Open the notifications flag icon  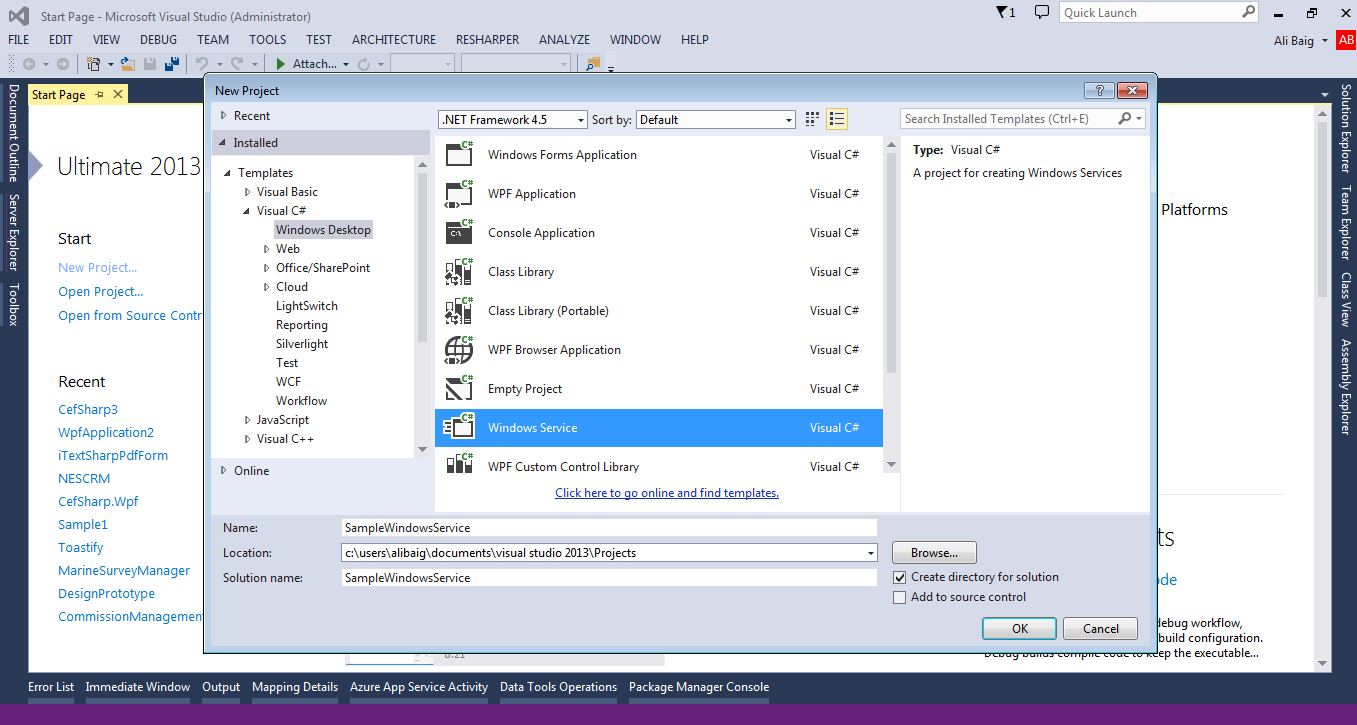pos(1006,12)
